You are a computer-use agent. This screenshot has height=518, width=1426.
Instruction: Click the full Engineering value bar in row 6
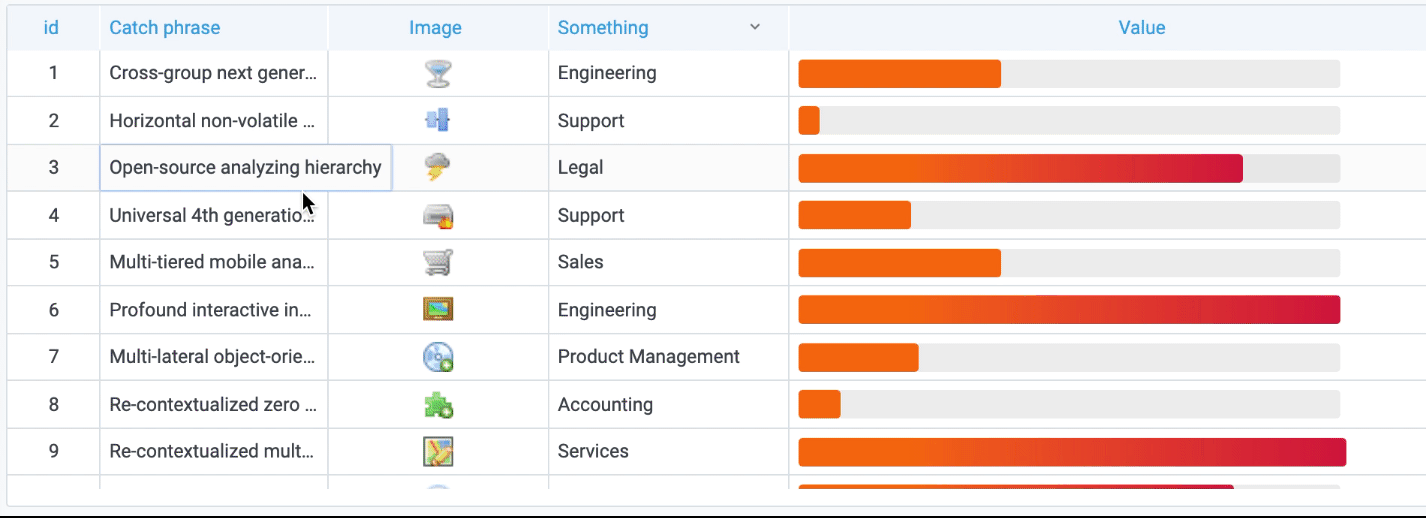click(x=1068, y=310)
